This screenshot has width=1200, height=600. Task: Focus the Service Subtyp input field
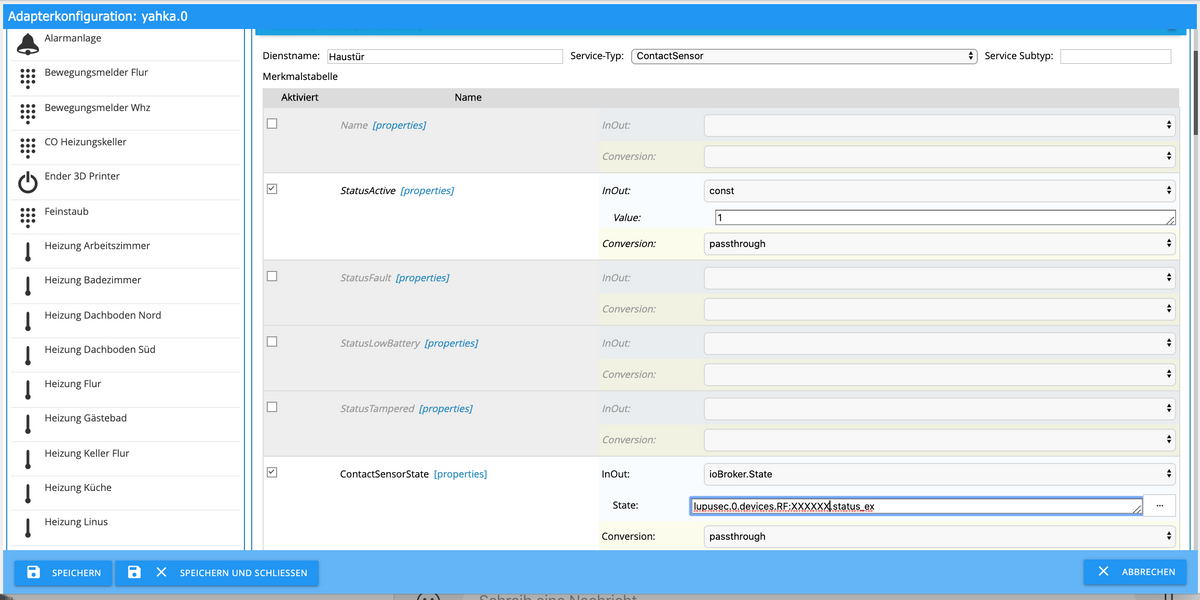[1115, 57]
